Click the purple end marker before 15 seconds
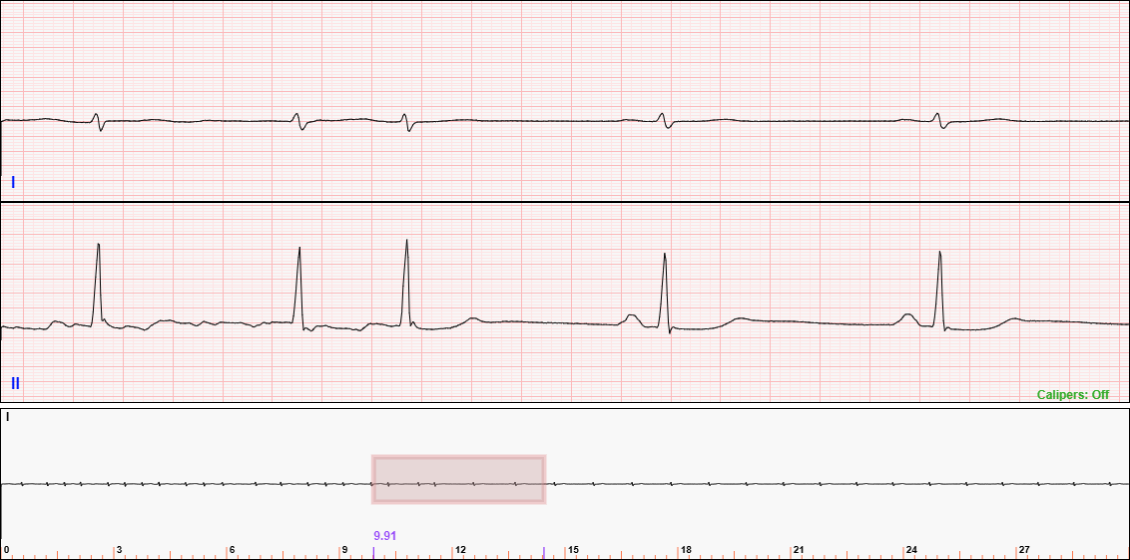This screenshot has height=560, width=1130. (544, 552)
